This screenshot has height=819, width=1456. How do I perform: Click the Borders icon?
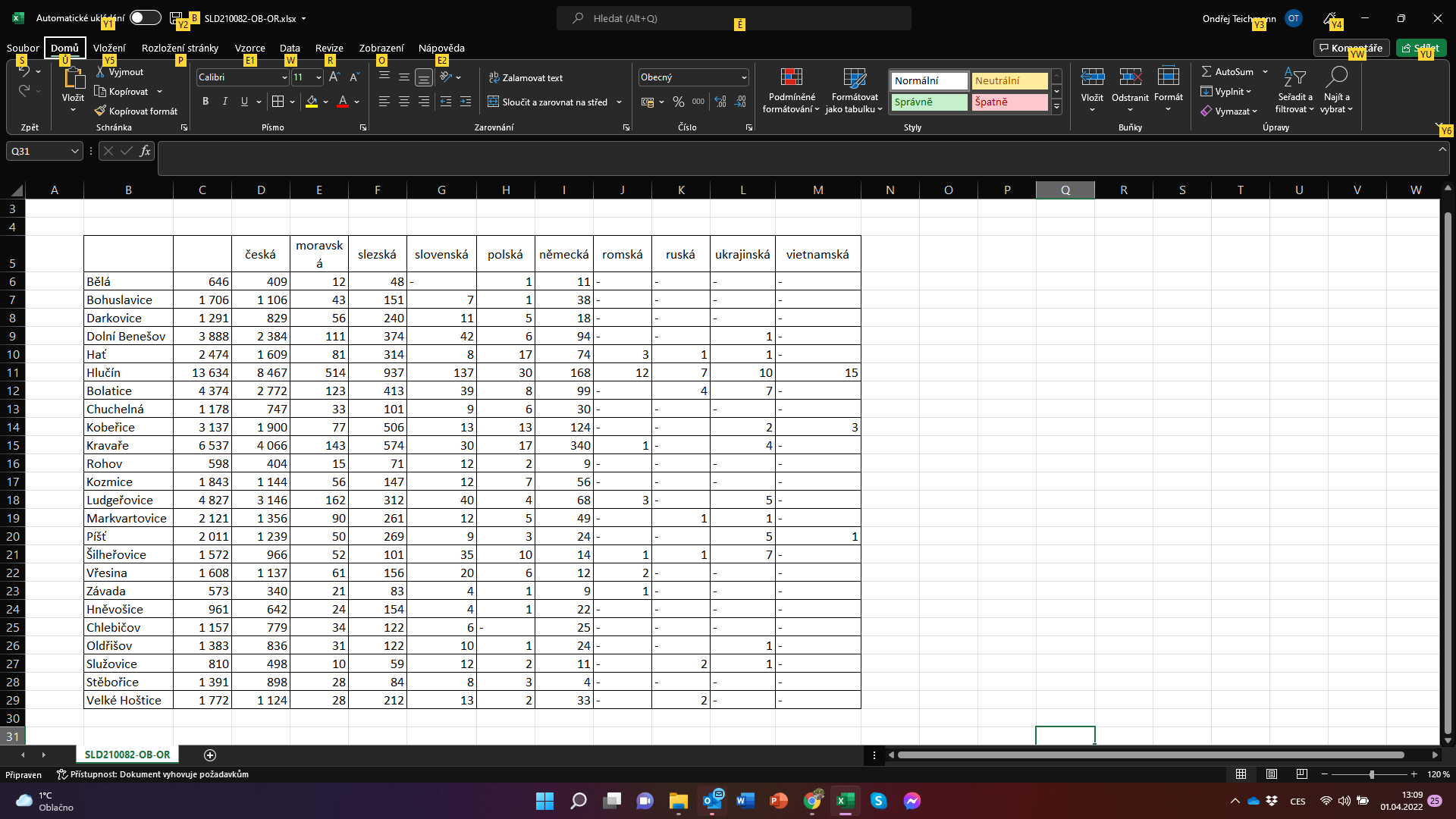(x=278, y=102)
